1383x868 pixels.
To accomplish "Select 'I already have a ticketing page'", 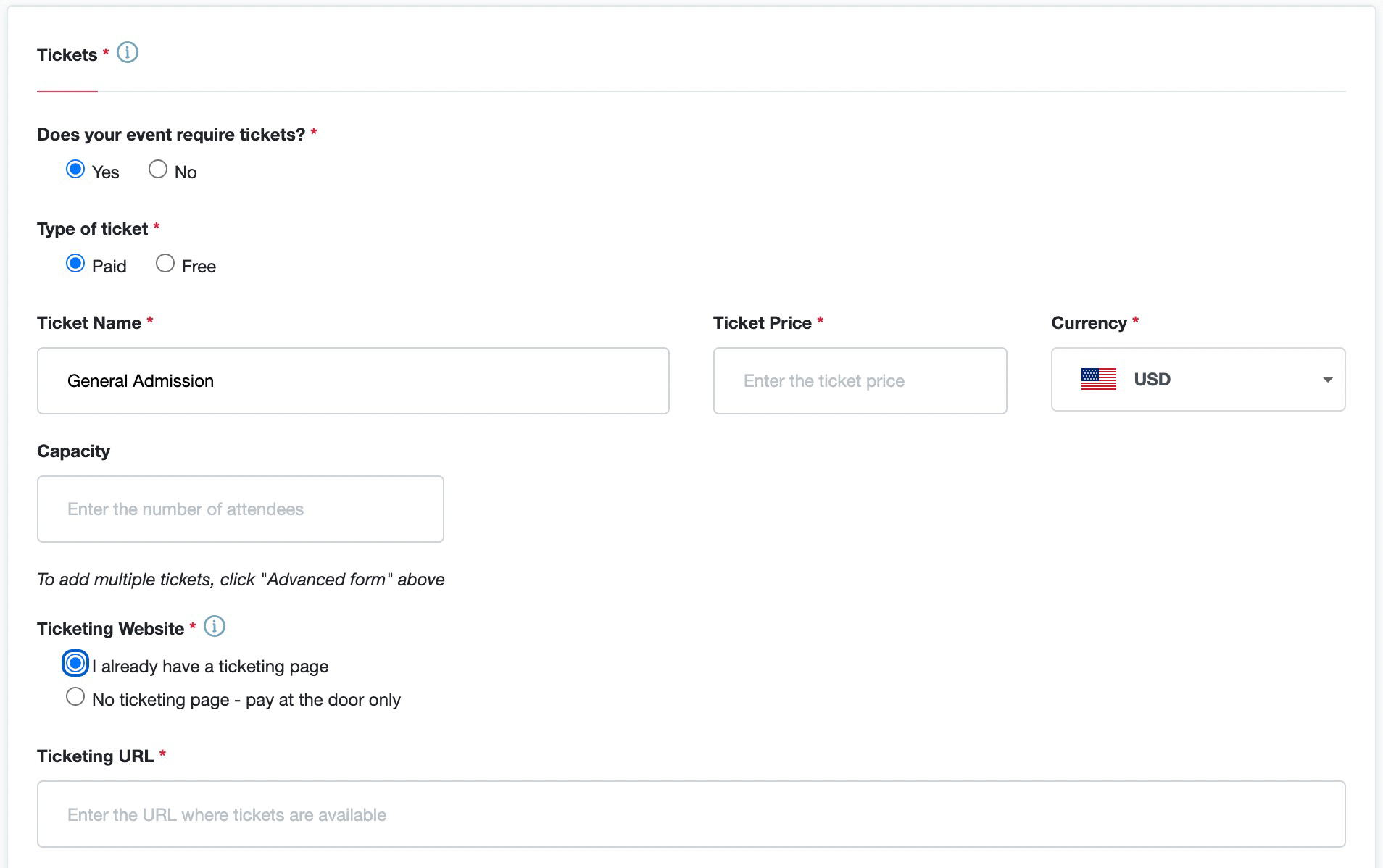I will coord(75,663).
